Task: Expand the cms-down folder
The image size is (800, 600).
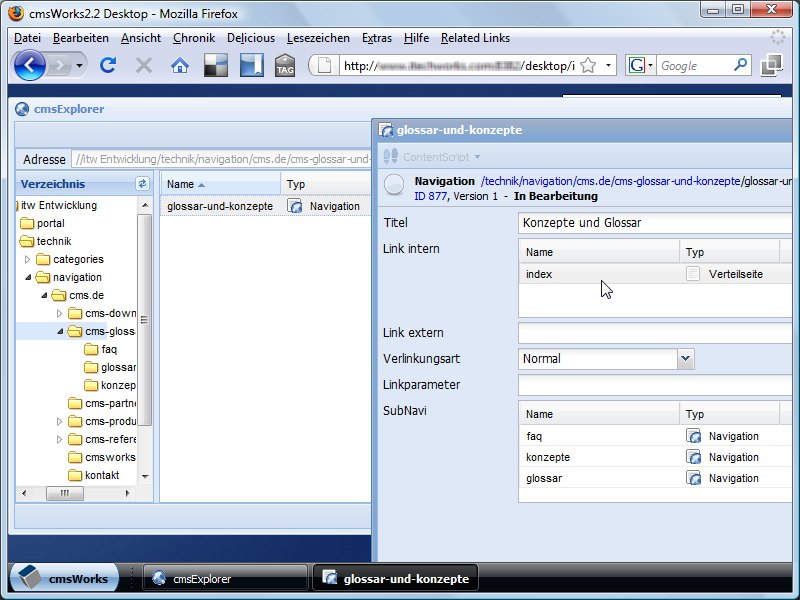Action: coord(60,313)
